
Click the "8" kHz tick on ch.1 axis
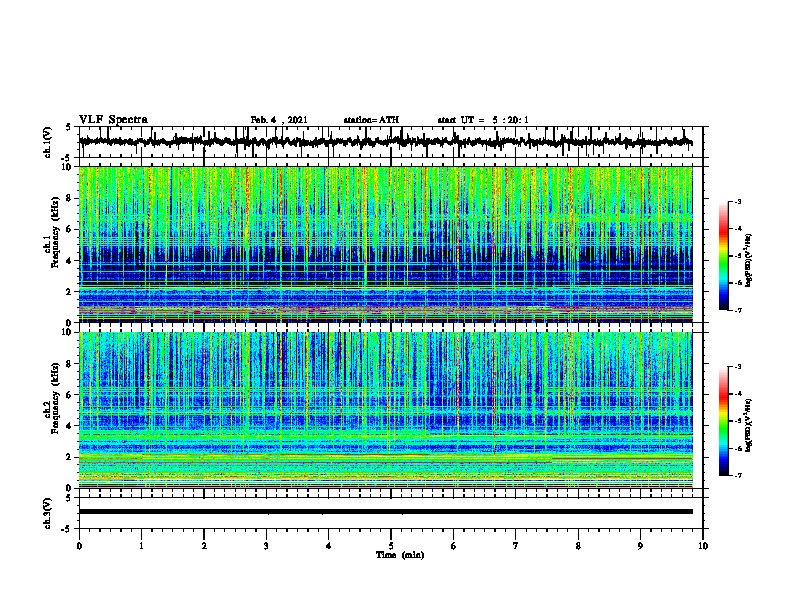pos(69,198)
